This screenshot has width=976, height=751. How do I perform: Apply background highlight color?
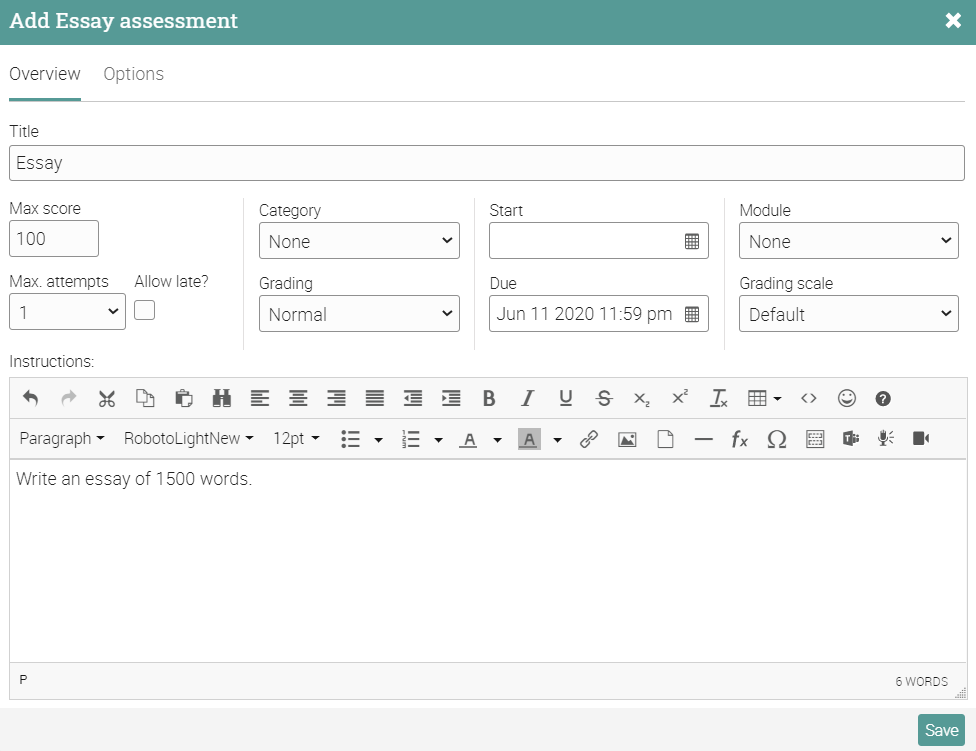(x=529, y=439)
